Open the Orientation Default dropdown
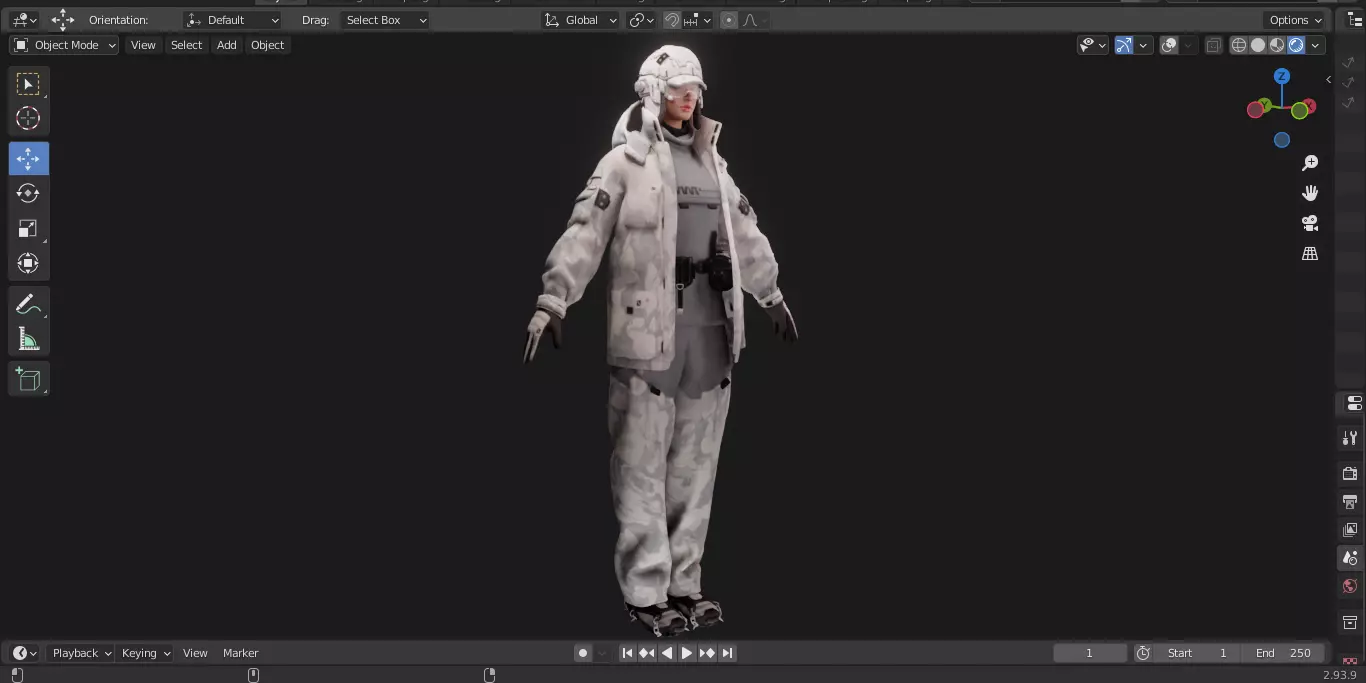 pyautogui.click(x=233, y=20)
